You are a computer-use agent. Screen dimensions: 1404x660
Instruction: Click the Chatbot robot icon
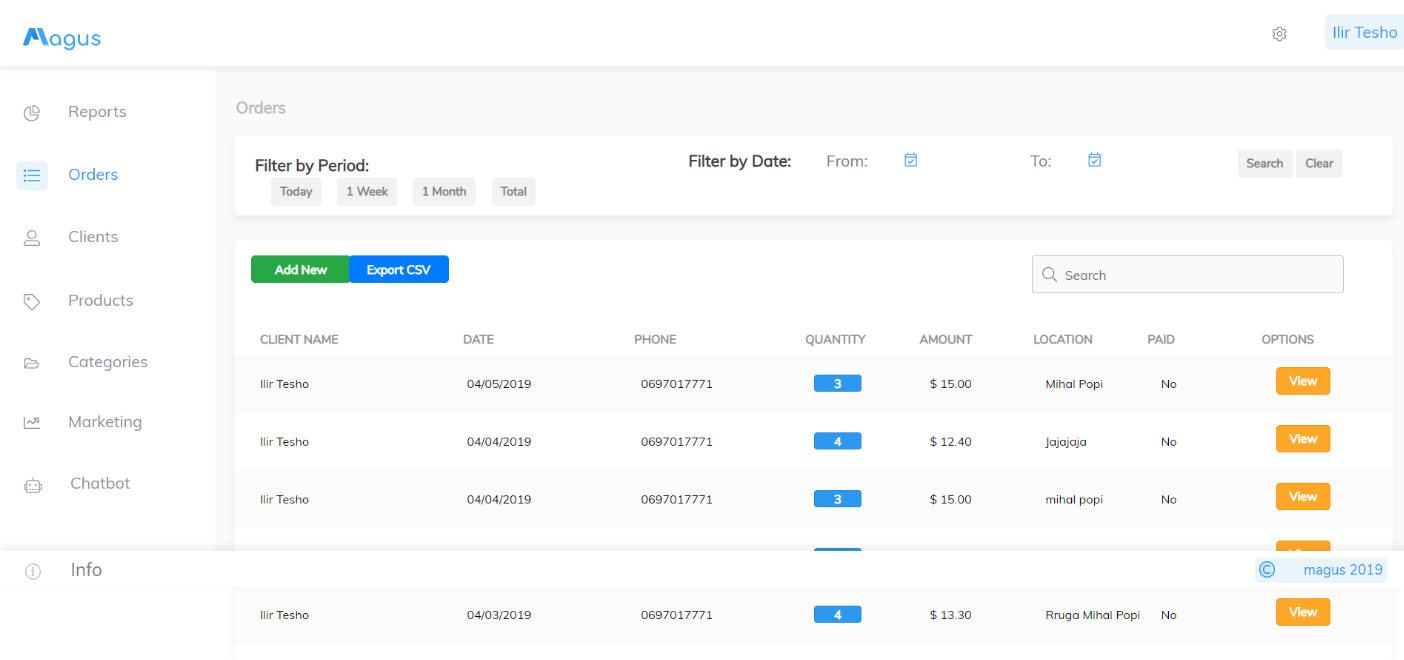(x=33, y=485)
